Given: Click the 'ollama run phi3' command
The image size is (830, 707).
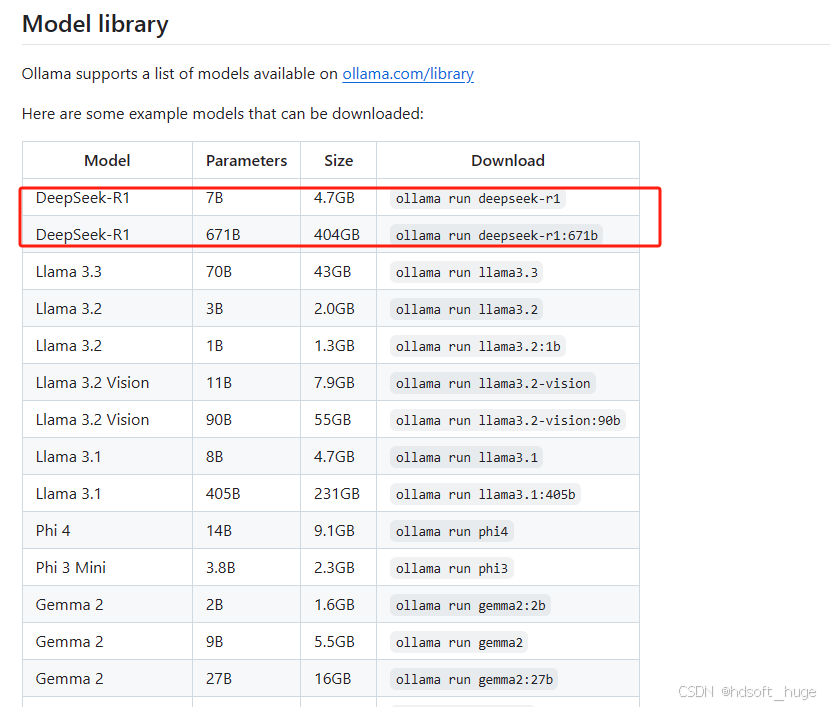Looking at the screenshot, I should 452,569.
